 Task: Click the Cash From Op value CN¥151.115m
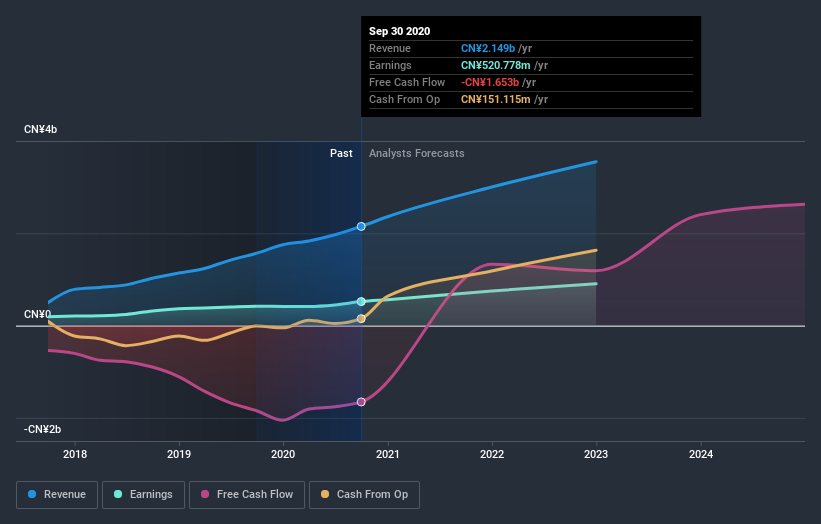click(x=496, y=99)
